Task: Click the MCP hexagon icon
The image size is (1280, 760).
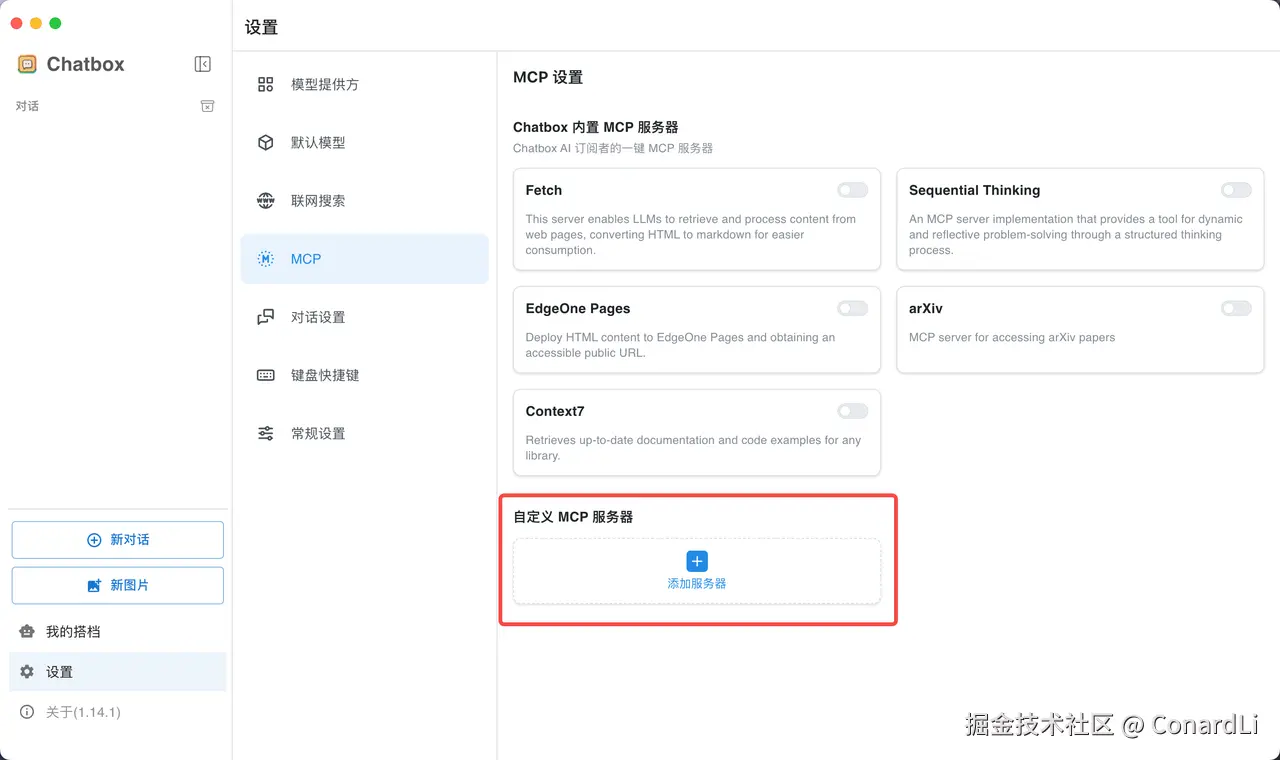Action: point(265,259)
